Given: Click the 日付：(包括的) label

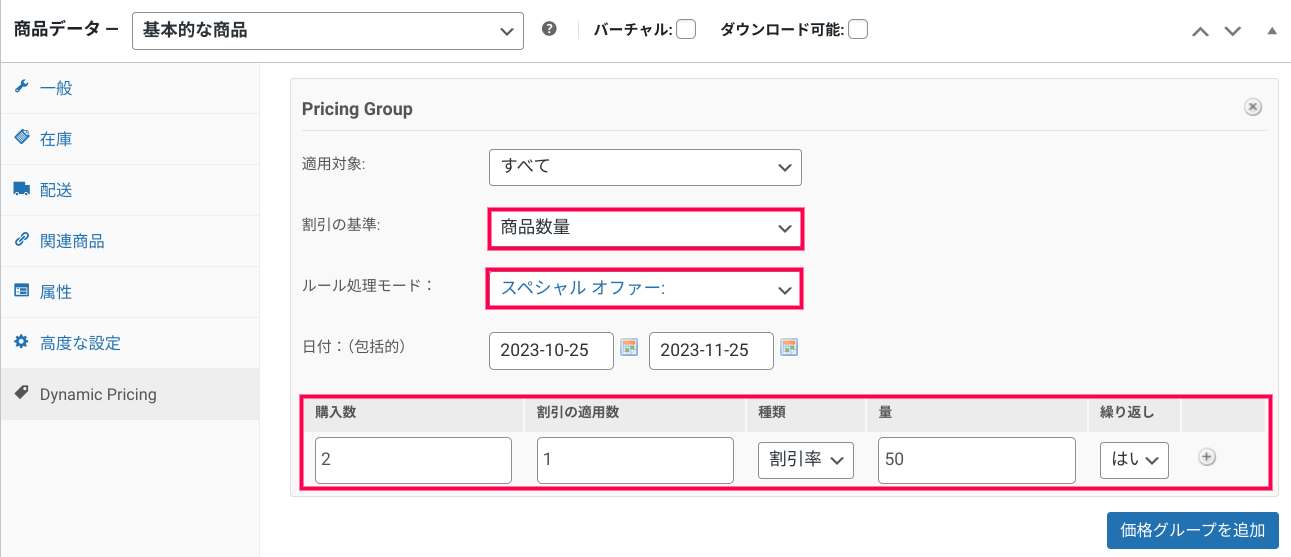Looking at the screenshot, I should 353,346.
